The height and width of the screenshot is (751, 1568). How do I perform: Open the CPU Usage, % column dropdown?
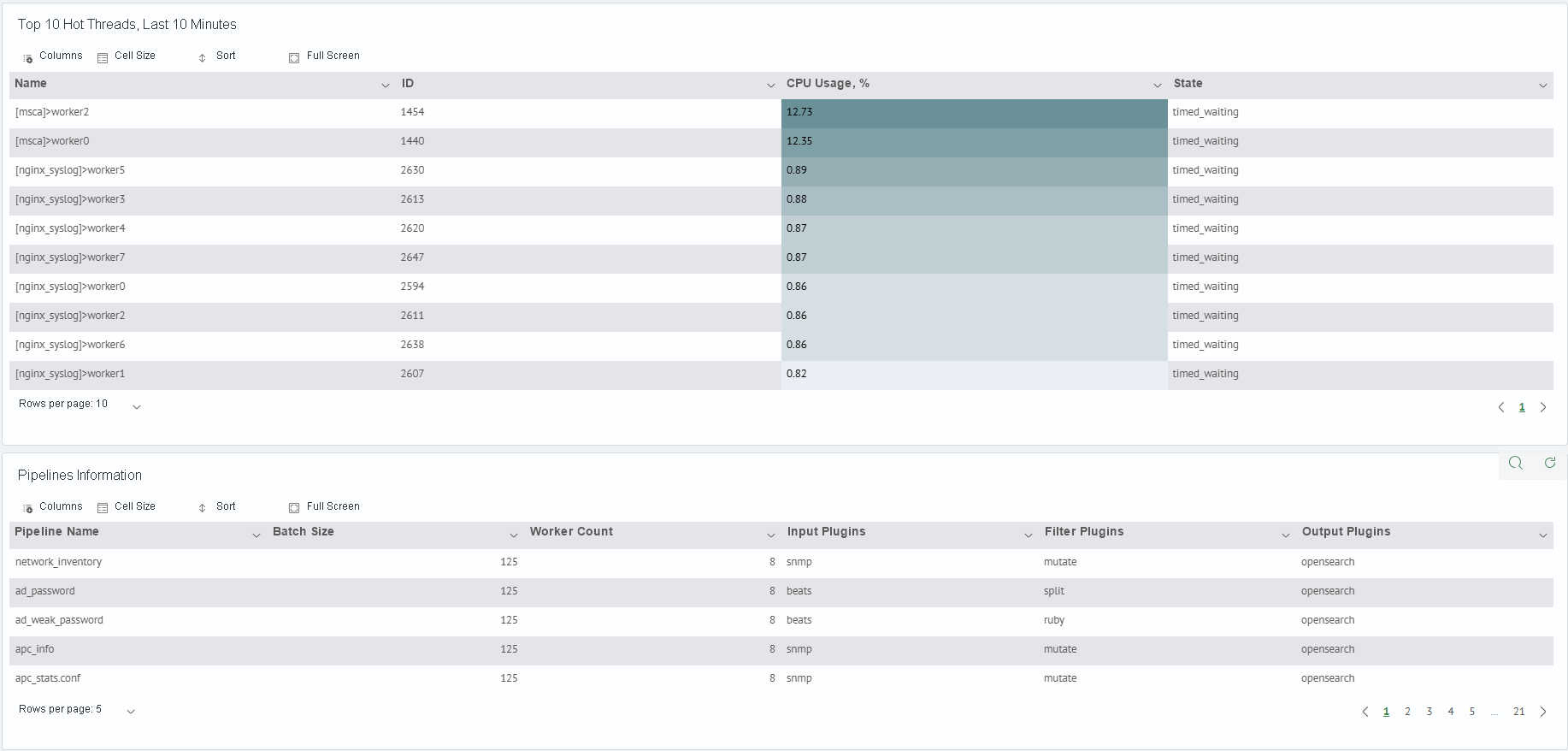[x=1157, y=85]
